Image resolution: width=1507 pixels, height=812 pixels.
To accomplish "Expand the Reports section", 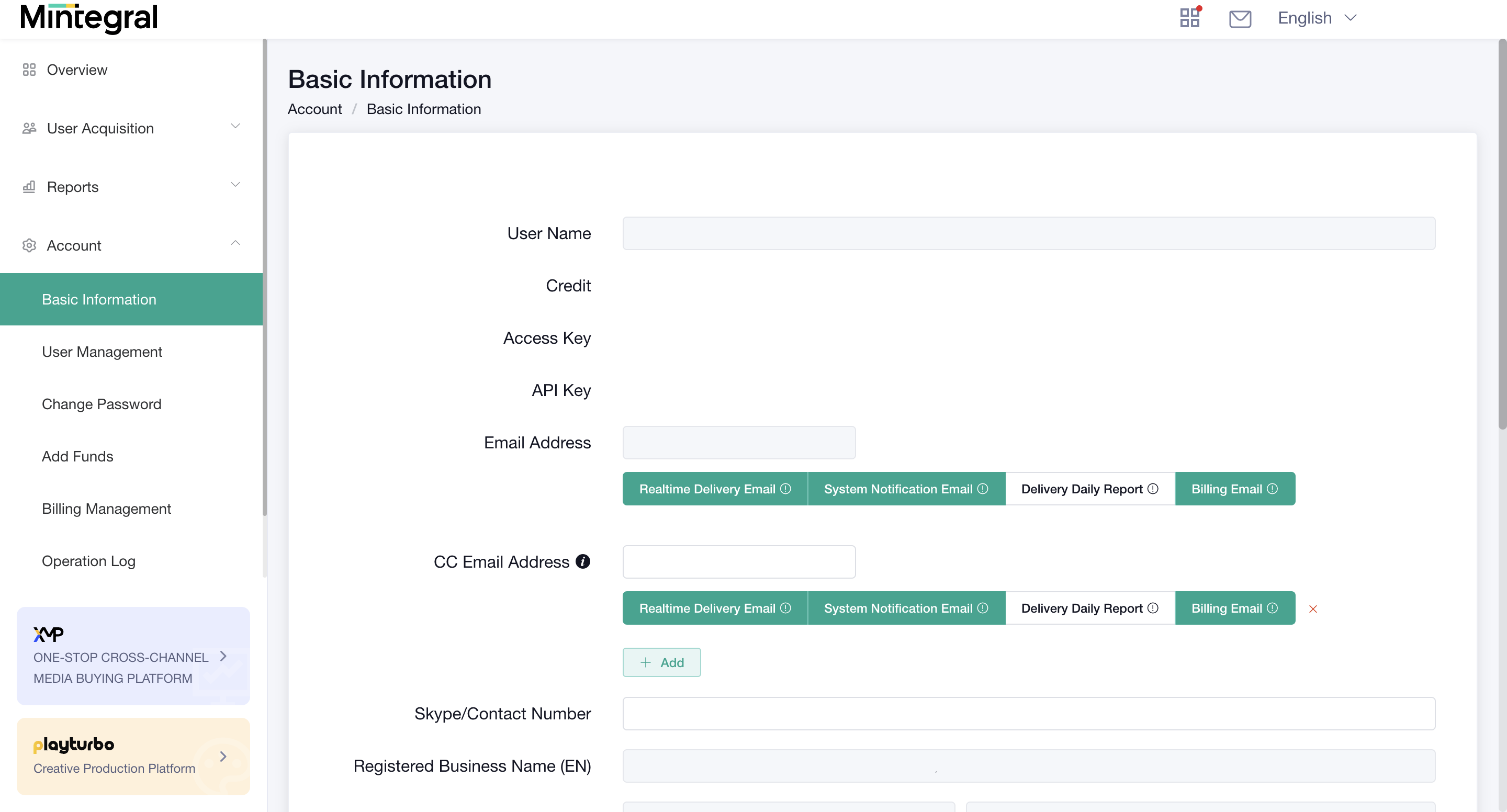I will point(235,184).
